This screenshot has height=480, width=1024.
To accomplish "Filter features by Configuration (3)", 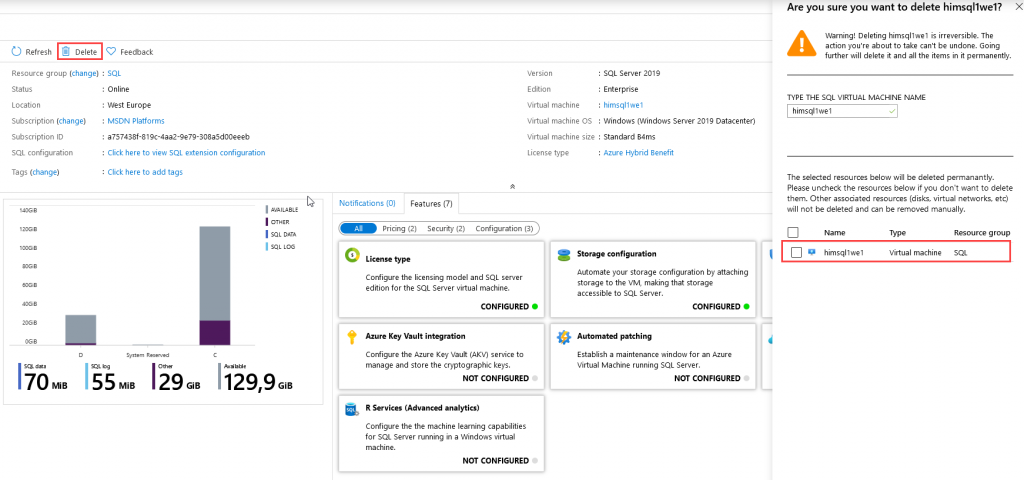I will pos(504,229).
